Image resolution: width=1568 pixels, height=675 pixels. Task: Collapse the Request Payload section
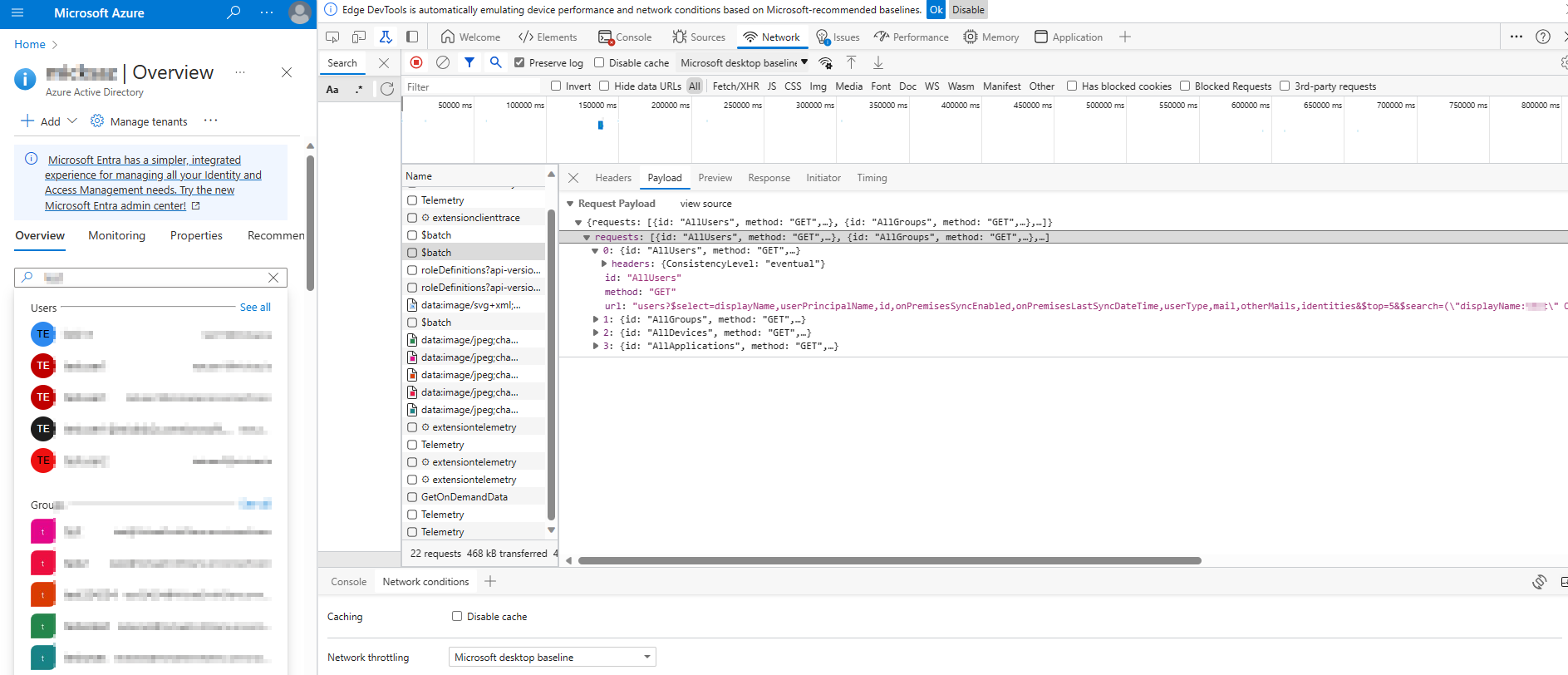pyautogui.click(x=570, y=204)
